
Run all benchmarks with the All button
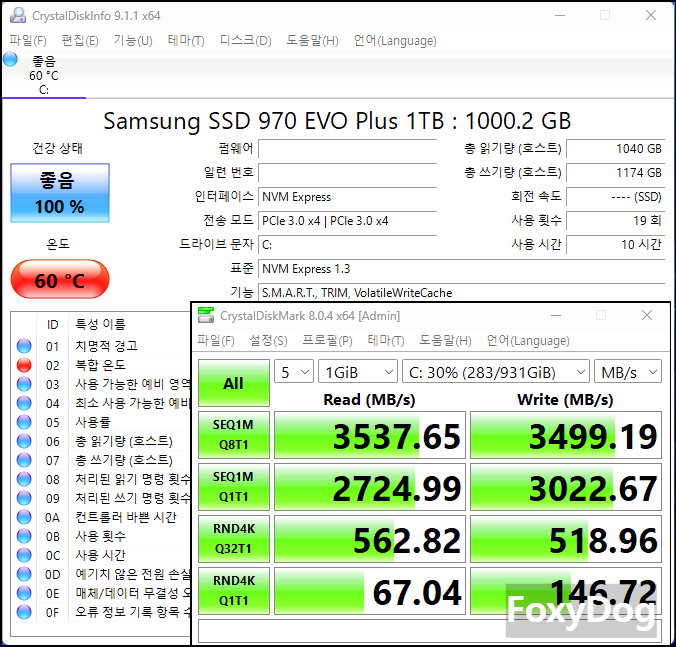(x=234, y=383)
